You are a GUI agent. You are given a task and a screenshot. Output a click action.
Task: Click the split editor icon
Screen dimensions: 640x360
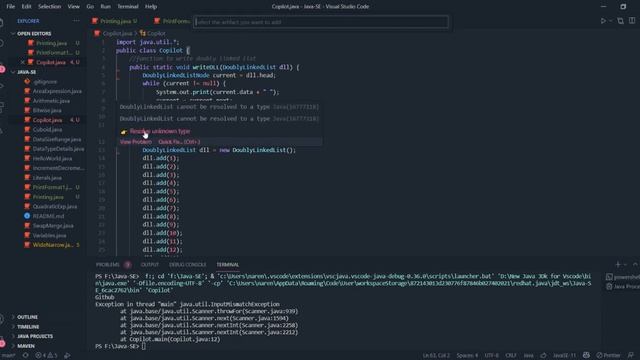pyautogui.click(x=632, y=21)
